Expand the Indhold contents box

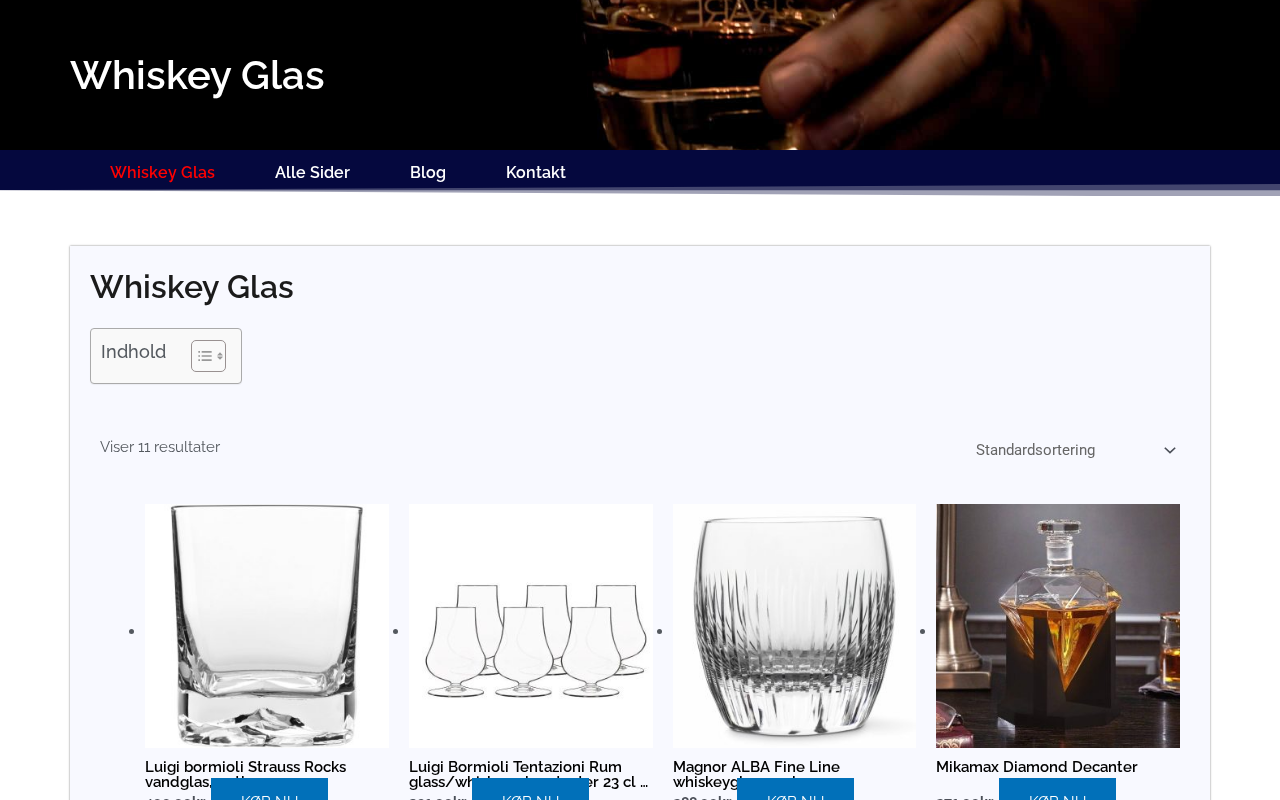(x=166, y=356)
